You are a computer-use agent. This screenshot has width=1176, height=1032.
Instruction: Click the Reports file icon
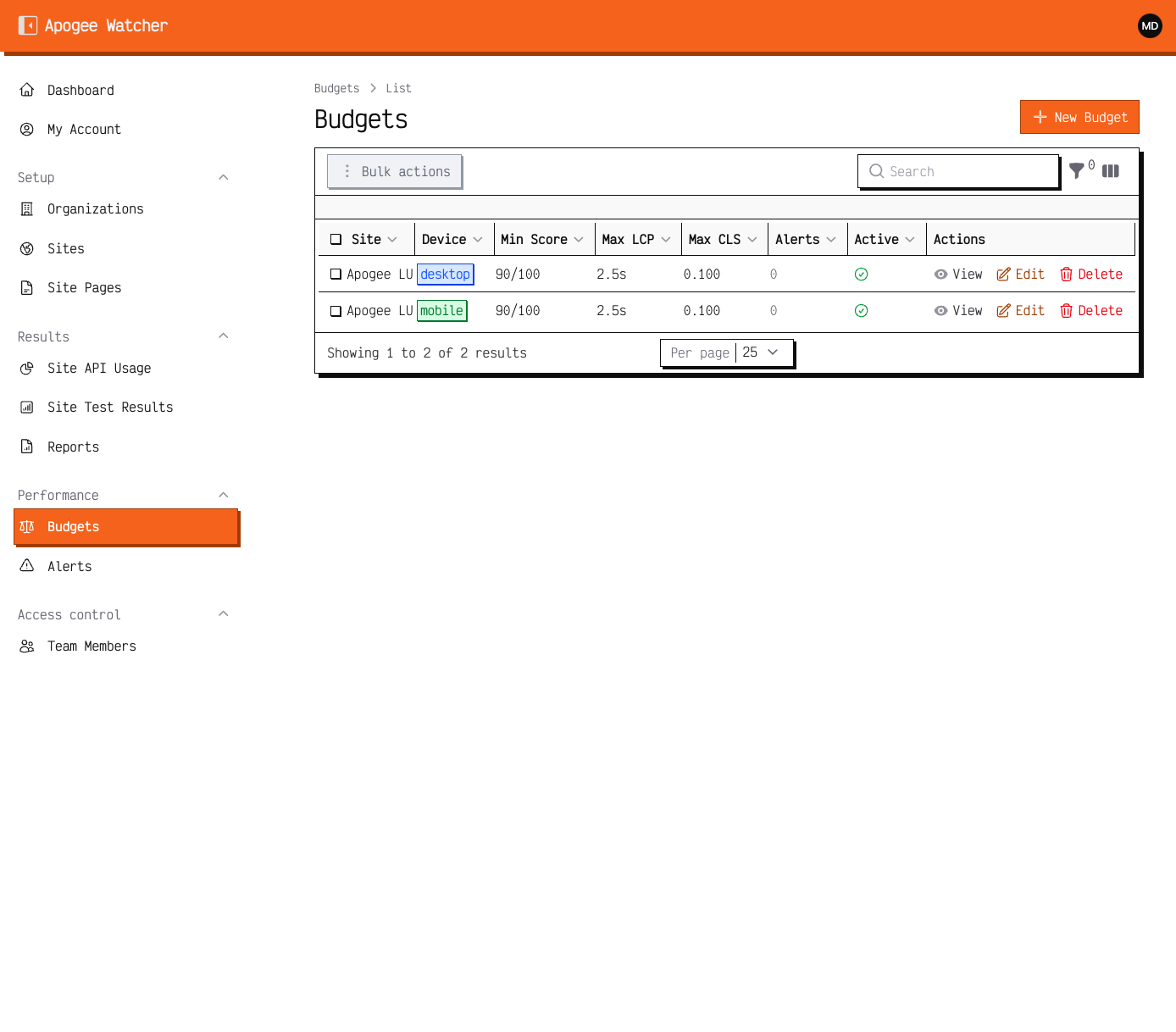coord(27,447)
